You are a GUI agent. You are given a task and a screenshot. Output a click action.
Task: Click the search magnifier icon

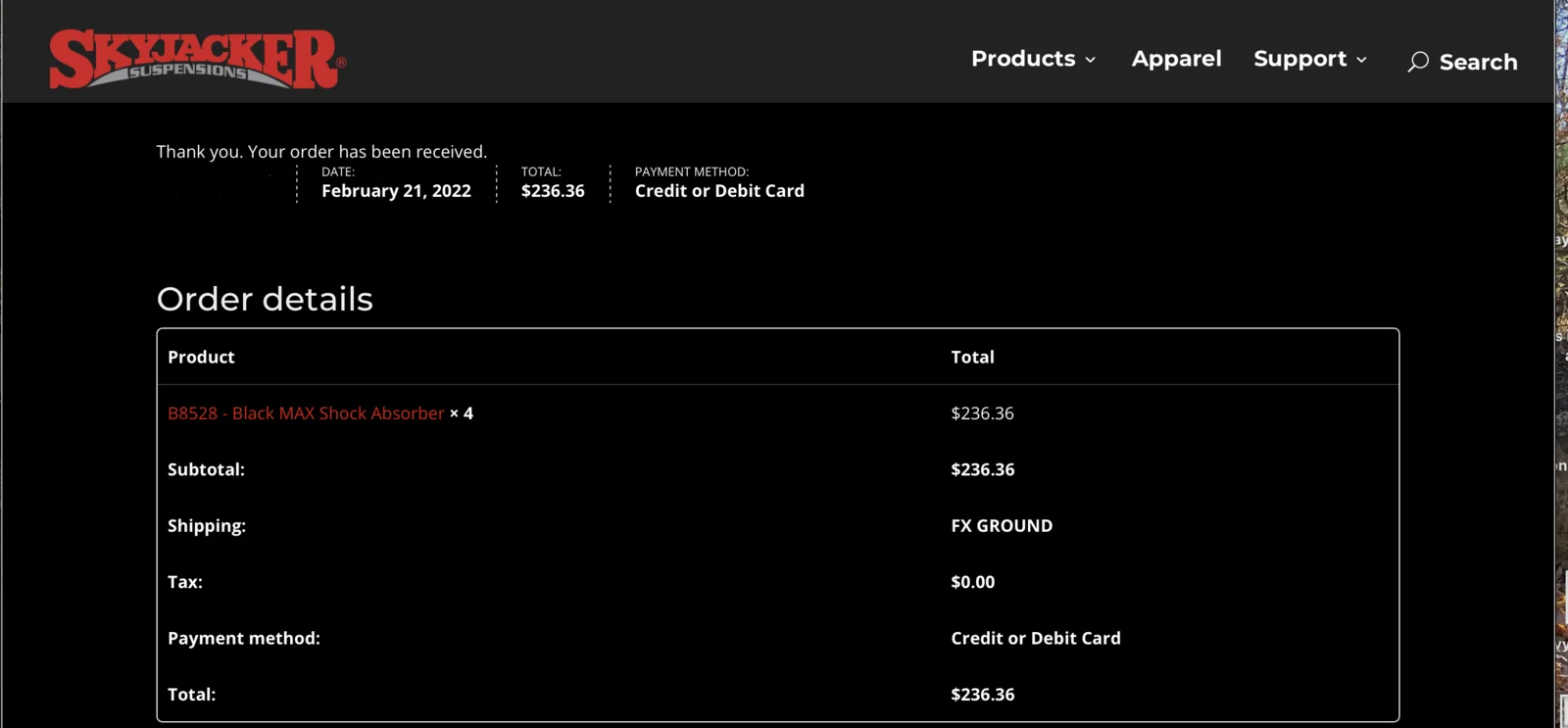[1418, 62]
